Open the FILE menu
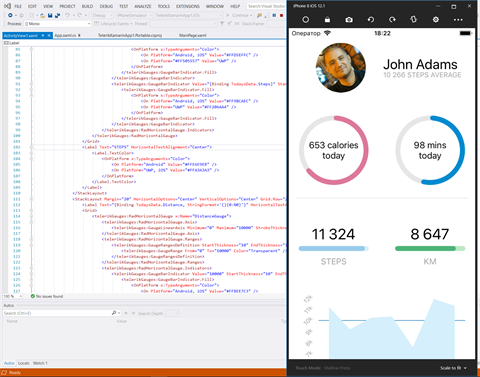 18,6
